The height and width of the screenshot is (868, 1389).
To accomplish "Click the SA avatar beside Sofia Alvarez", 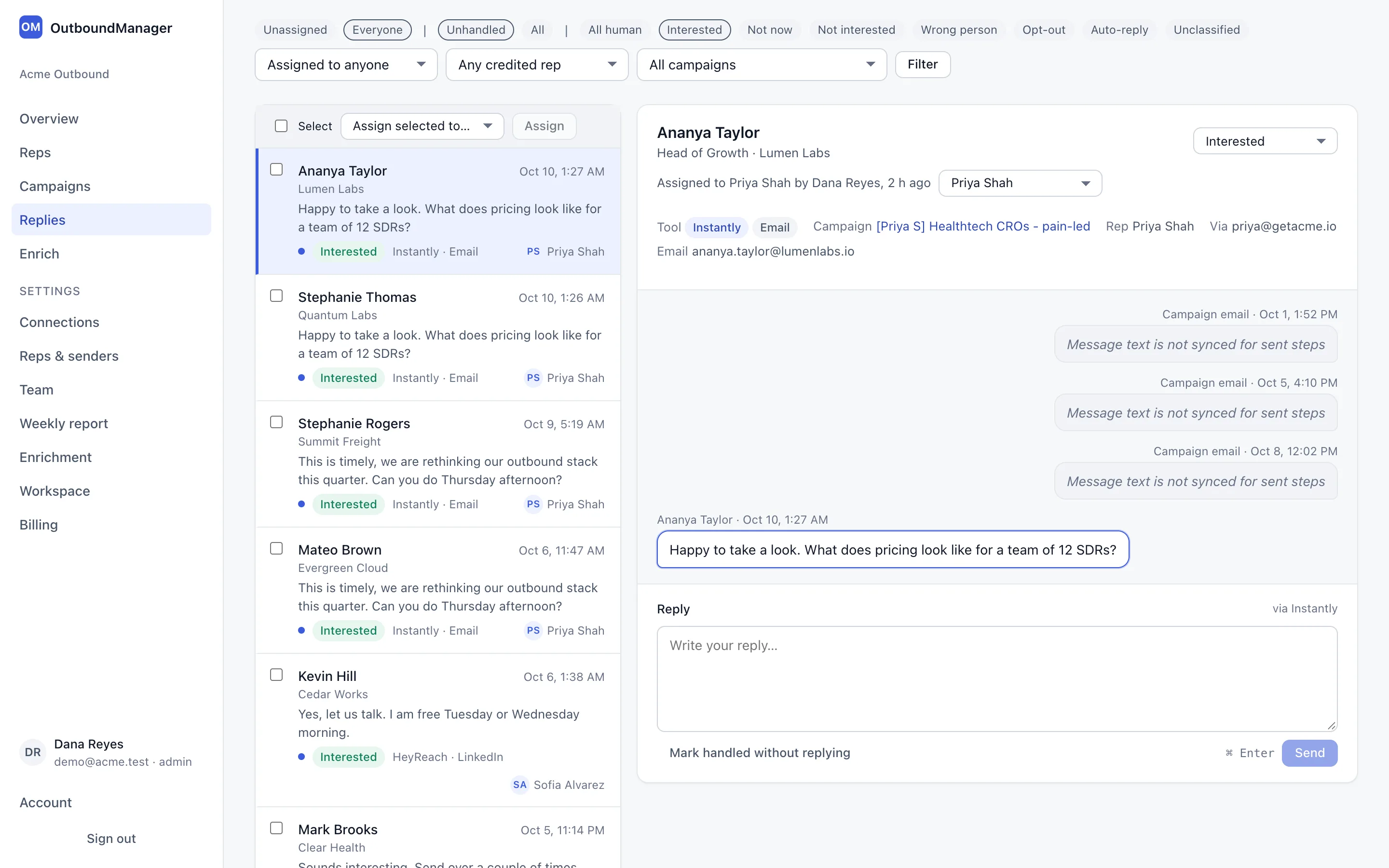I will [x=520, y=785].
